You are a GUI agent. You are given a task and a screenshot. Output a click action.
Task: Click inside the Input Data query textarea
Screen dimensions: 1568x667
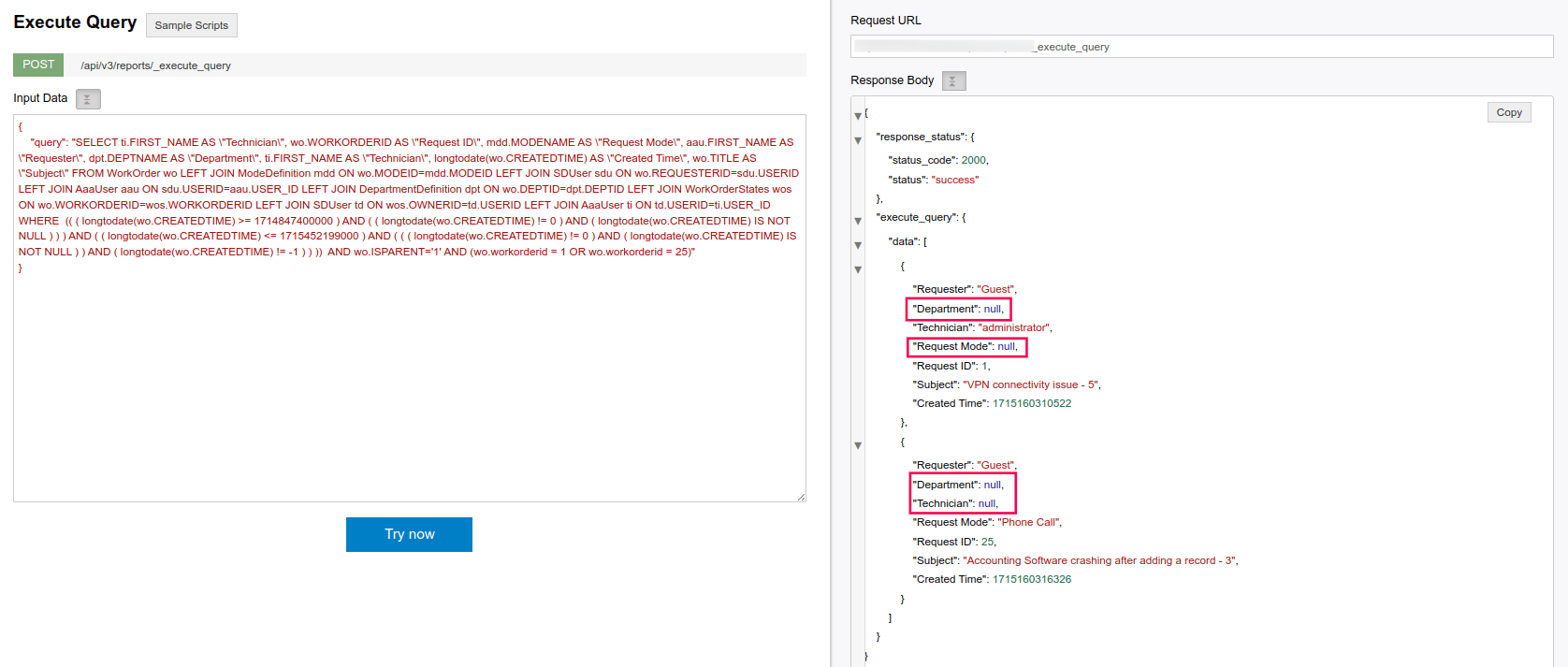tap(409, 374)
